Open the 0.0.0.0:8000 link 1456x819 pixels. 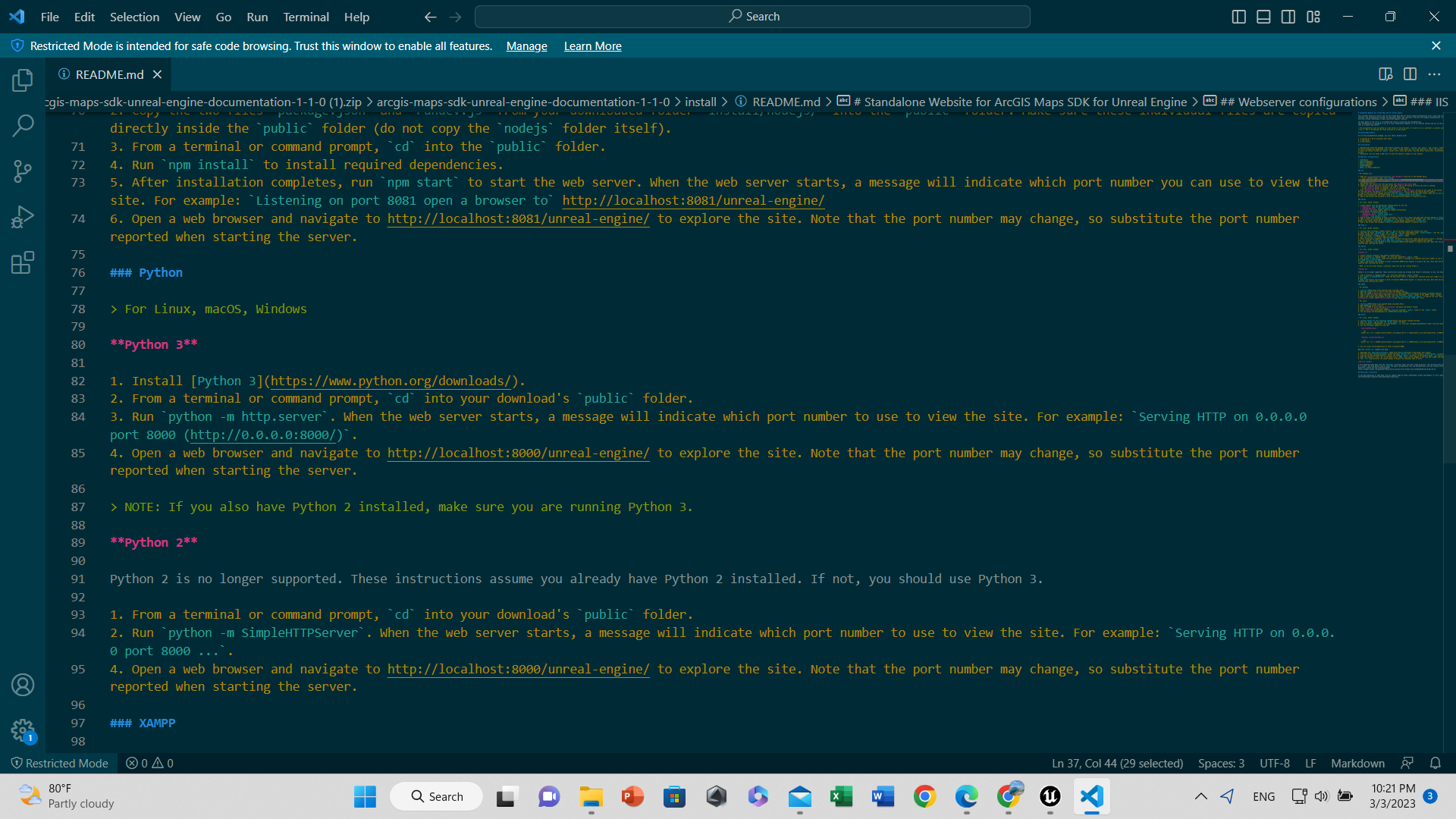(262, 435)
